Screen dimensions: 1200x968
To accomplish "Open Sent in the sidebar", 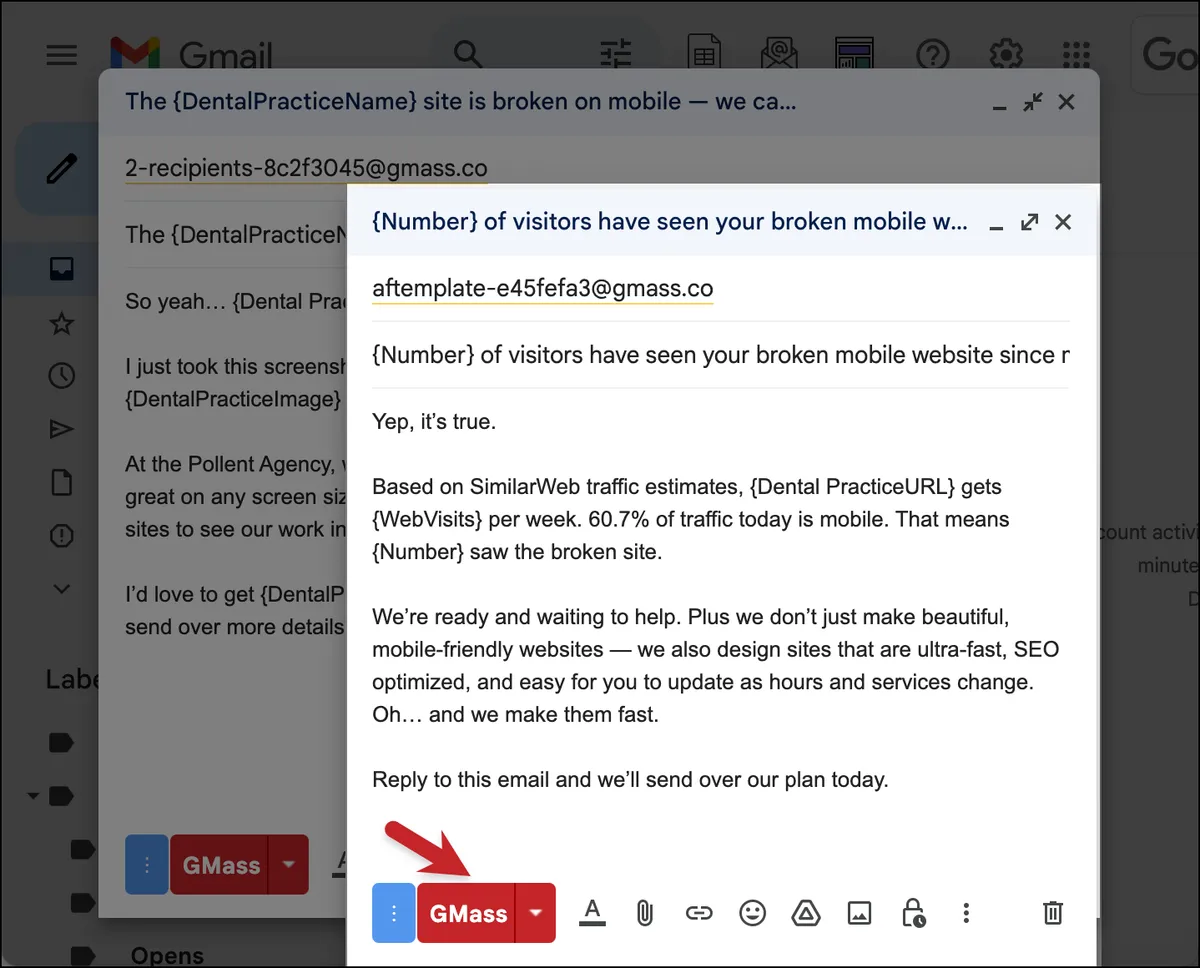I will tap(62, 429).
